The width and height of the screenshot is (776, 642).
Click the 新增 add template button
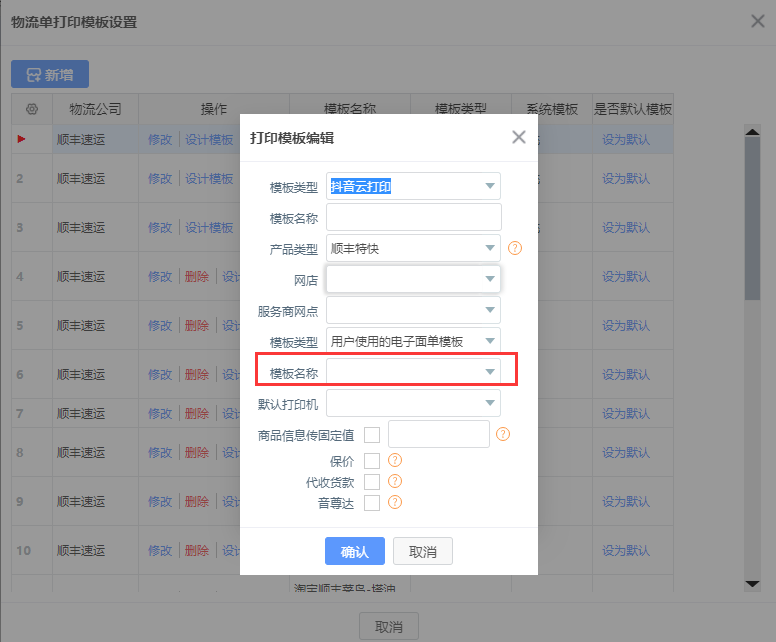(50, 74)
